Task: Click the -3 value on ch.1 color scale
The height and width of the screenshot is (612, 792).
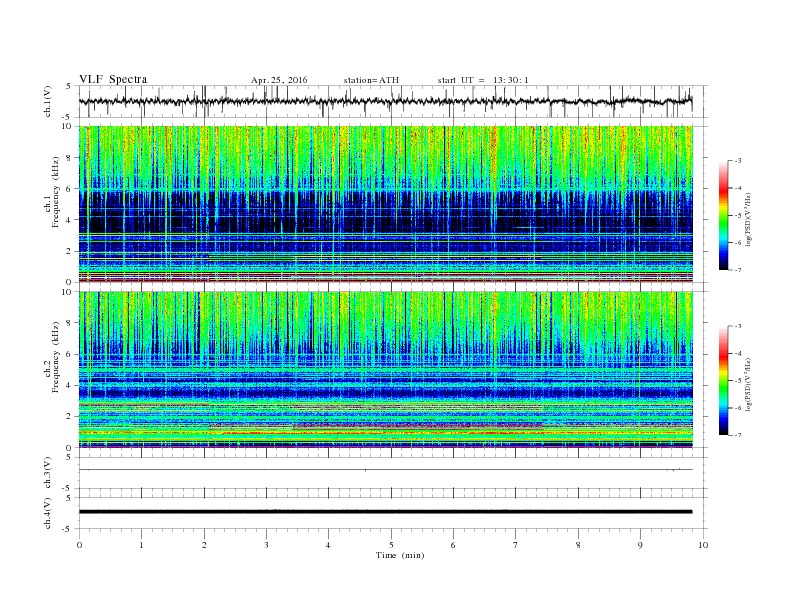Action: coord(737,161)
